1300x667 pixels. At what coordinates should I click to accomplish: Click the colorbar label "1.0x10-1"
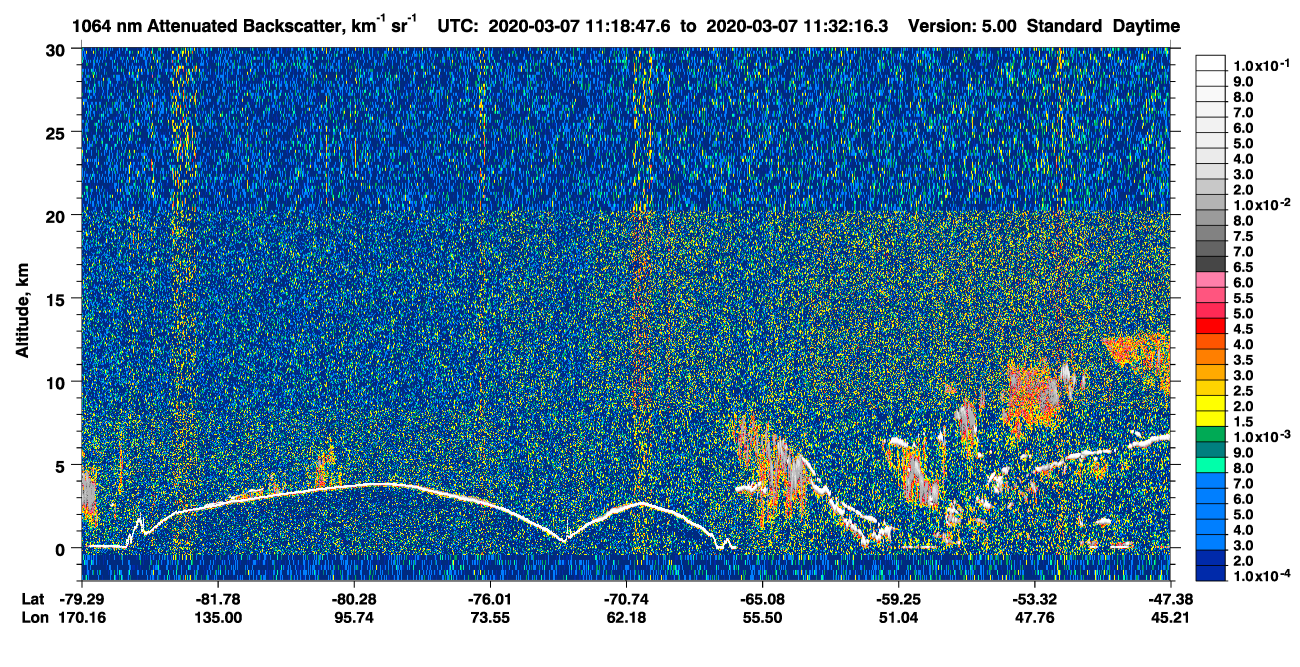(x=1260, y=64)
